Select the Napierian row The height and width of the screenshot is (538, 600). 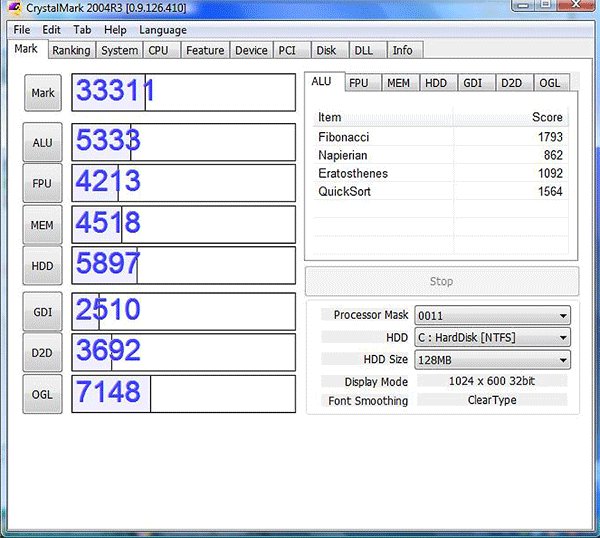coord(441,155)
